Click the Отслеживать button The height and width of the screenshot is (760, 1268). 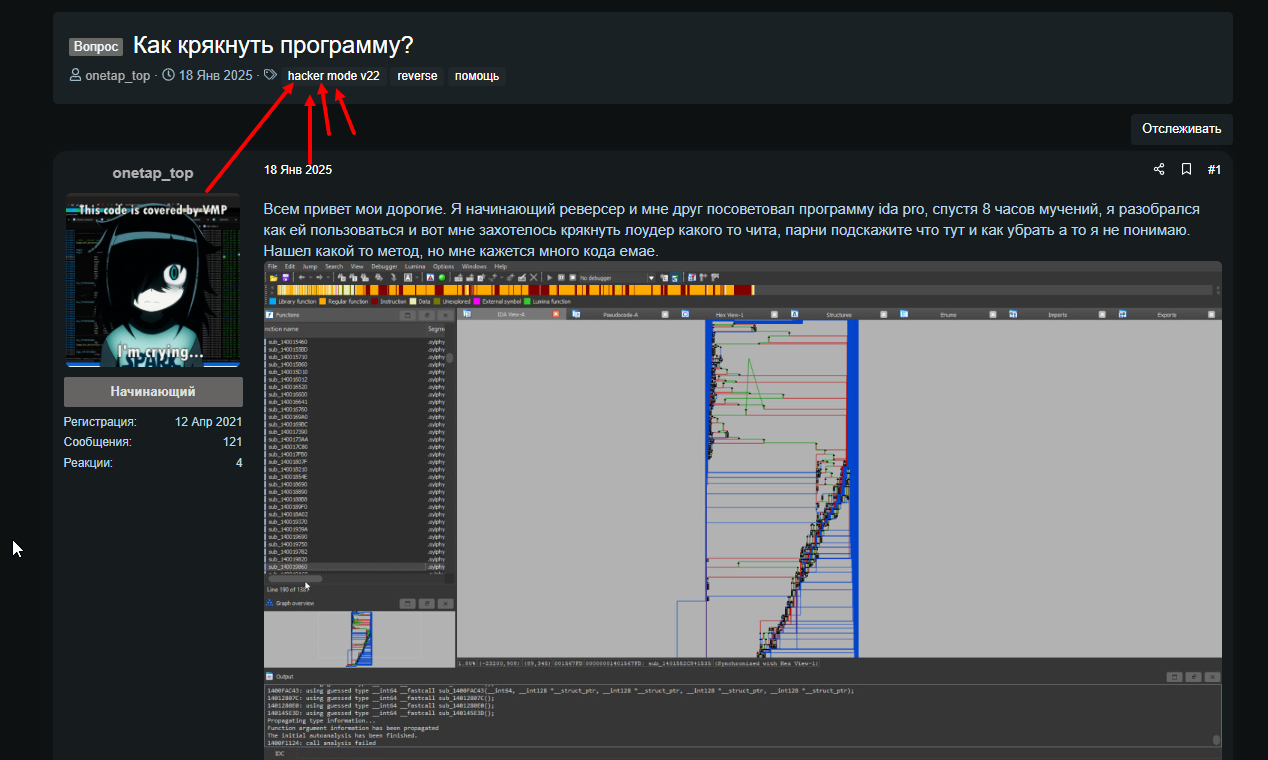tap(1182, 129)
